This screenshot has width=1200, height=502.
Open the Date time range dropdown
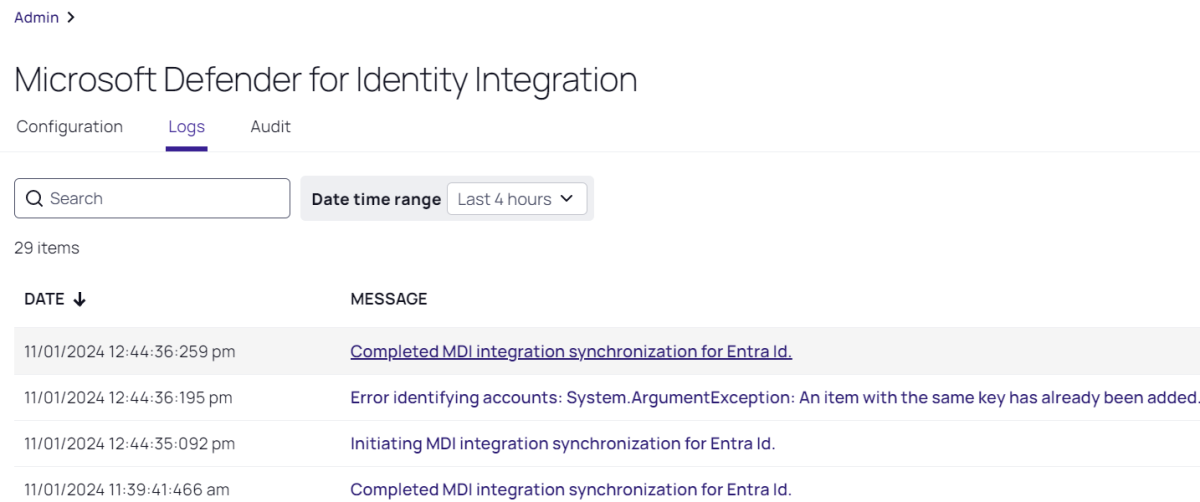pyautogui.click(x=516, y=198)
